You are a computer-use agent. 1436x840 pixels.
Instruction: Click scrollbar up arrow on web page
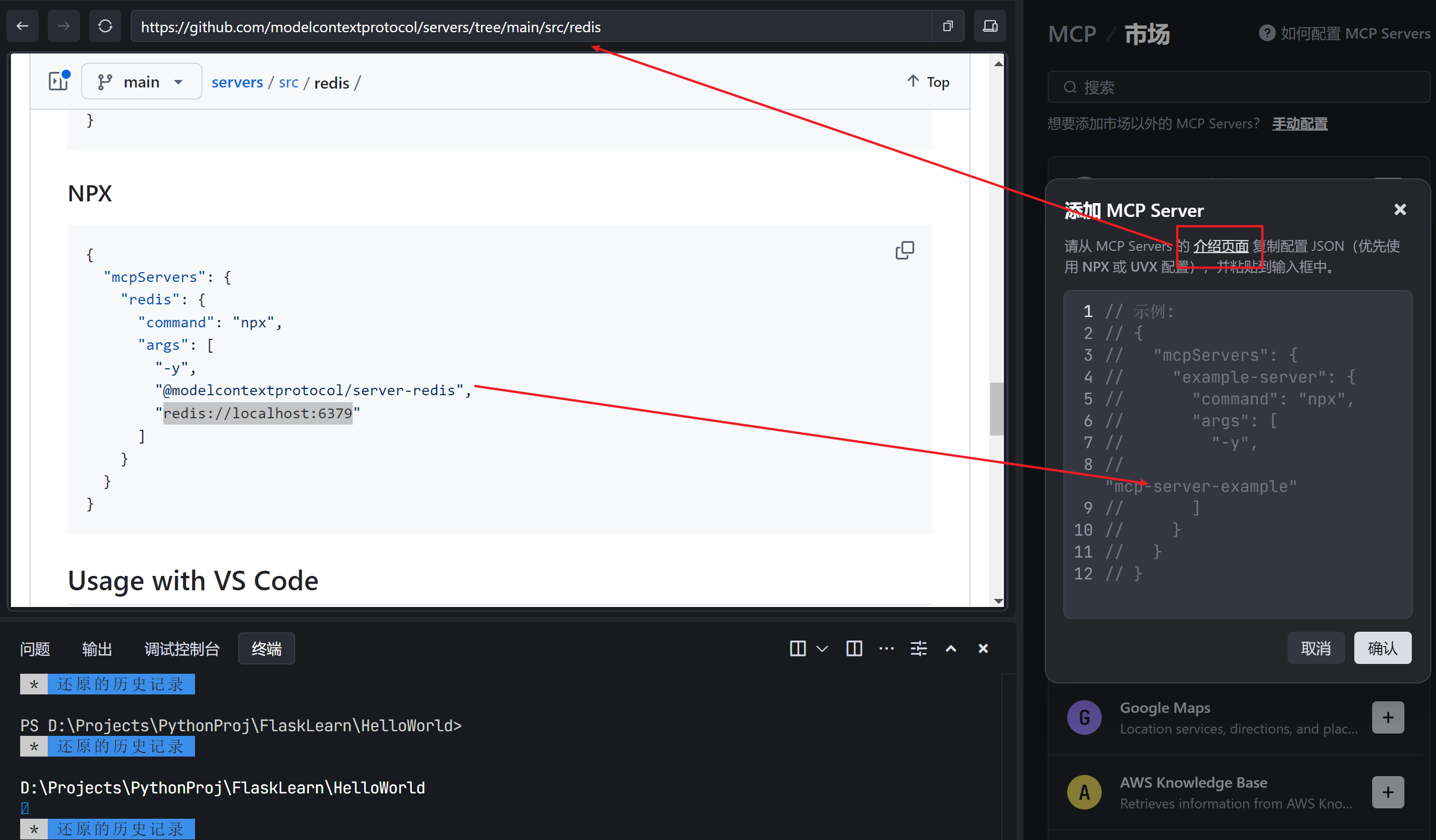(x=998, y=63)
